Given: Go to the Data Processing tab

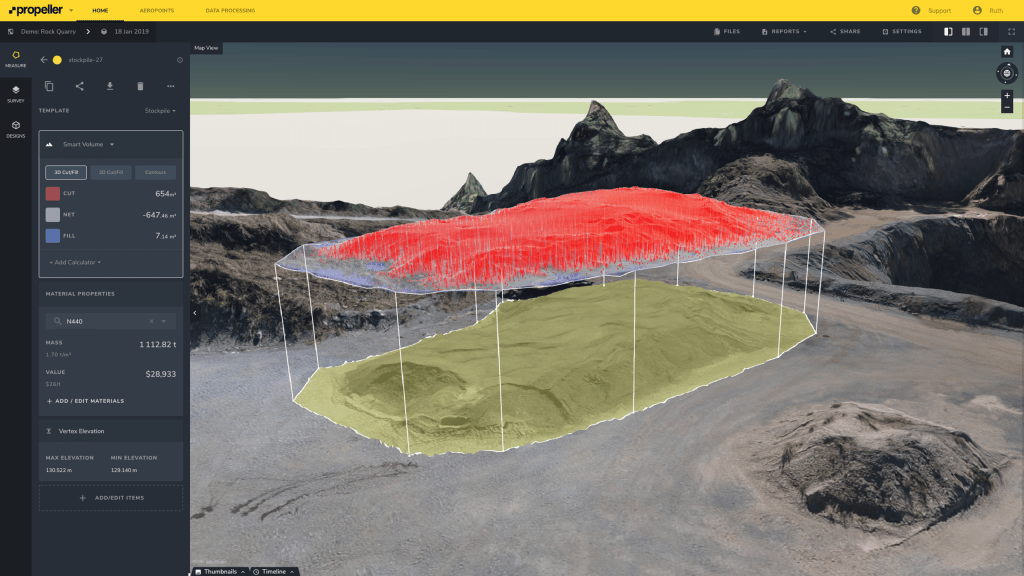Looking at the screenshot, I should pyautogui.click(x=230, y=10).
